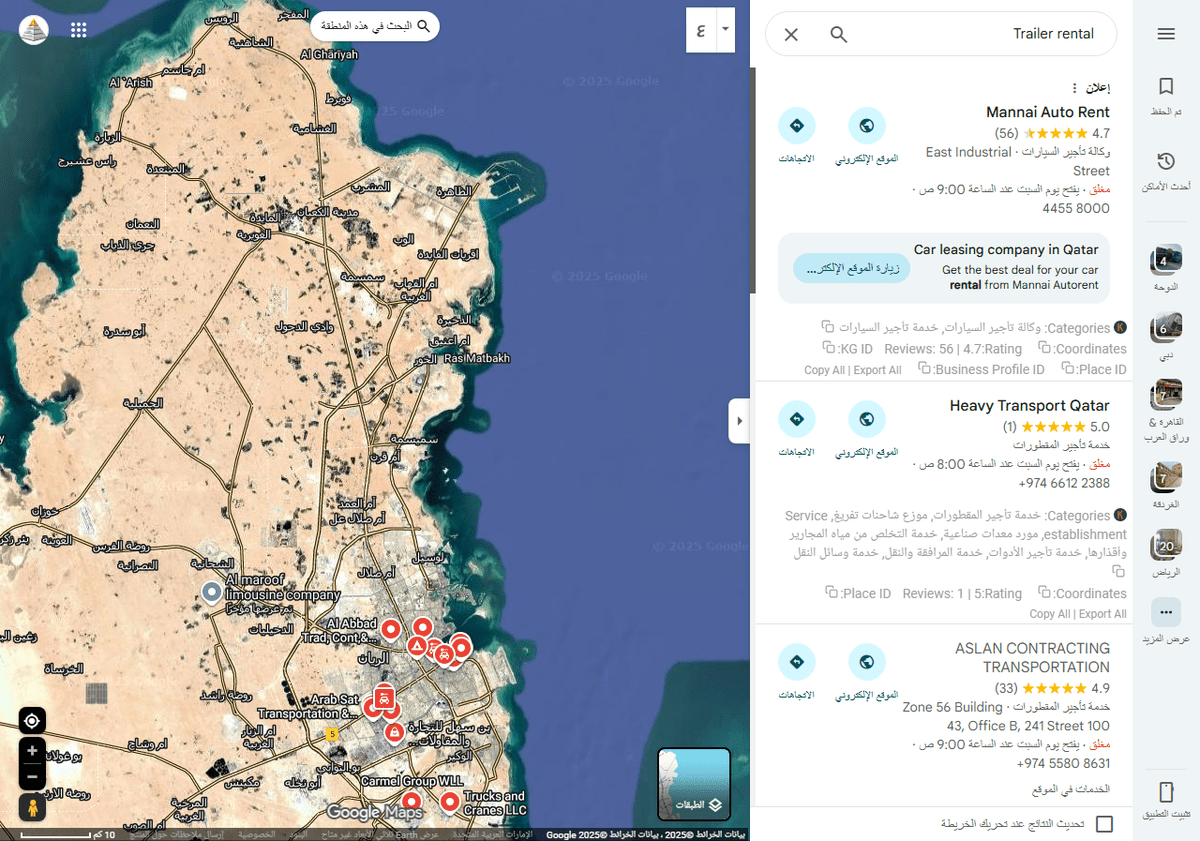1200x841 pixels.
Task: Copy Heavy Transport Qatar Place ID icon
Action: (832, 592)
